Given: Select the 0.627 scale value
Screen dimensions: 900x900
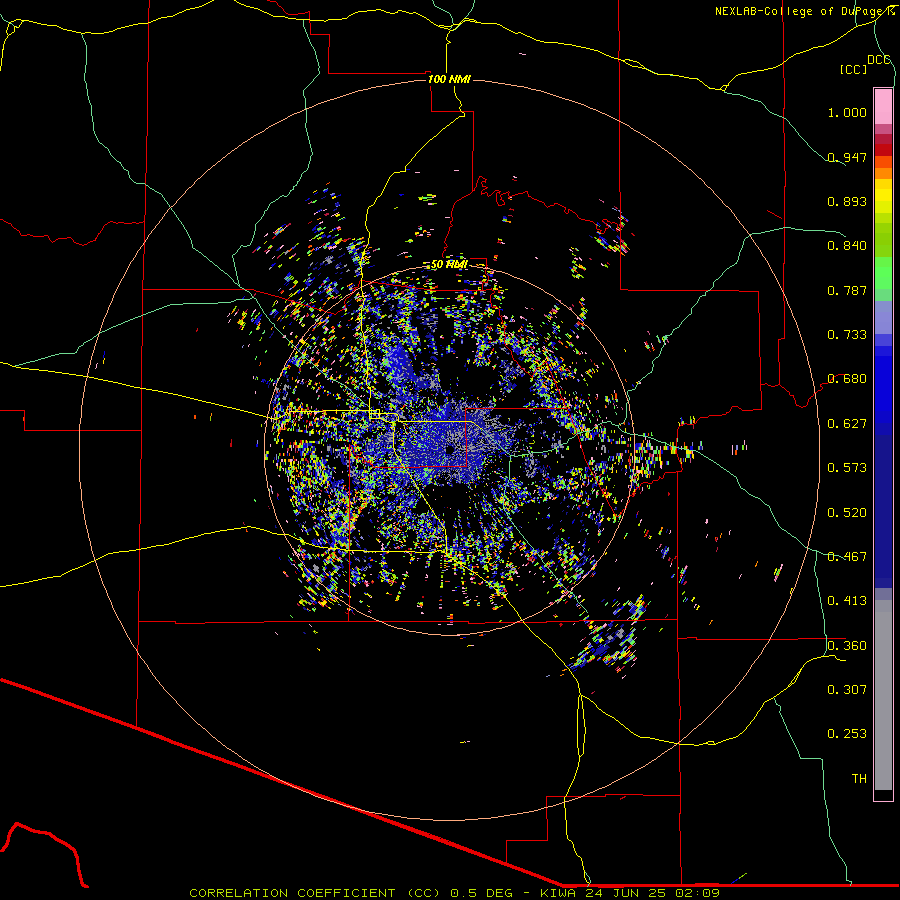Looking at the screenshot, I should coord(847,424).
